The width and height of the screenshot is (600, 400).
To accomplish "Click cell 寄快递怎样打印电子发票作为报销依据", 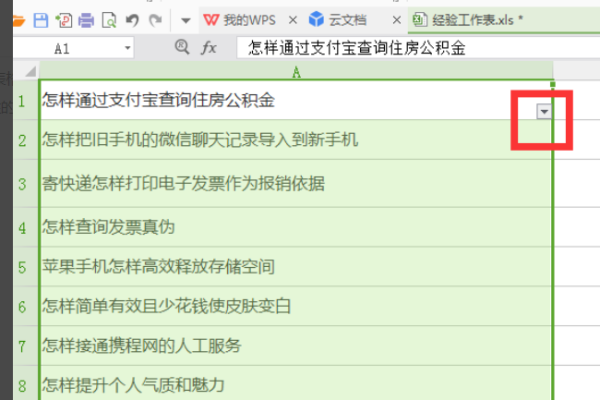I will (295, 184).
